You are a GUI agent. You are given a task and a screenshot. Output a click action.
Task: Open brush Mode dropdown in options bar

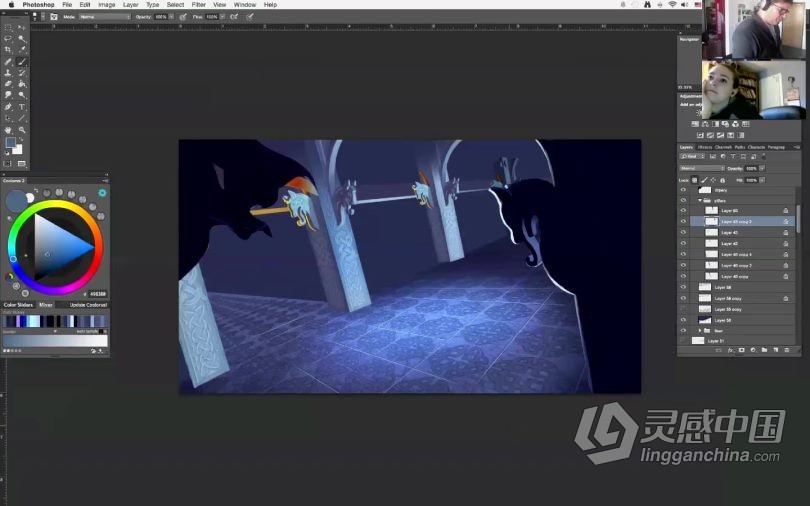coord(105,17)
